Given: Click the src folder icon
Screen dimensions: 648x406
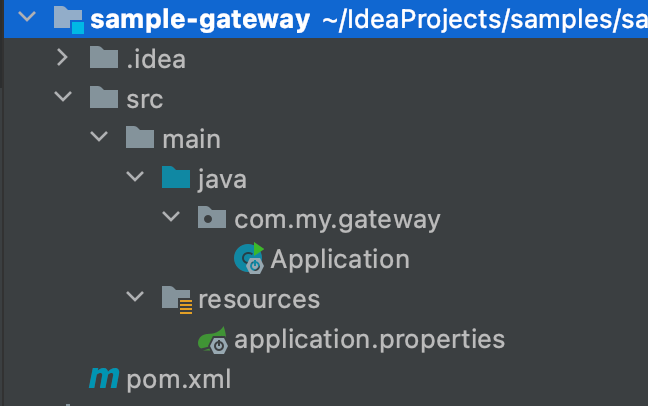Looking at the screenshot, I should pyautogui.click(x=104, y=97).
